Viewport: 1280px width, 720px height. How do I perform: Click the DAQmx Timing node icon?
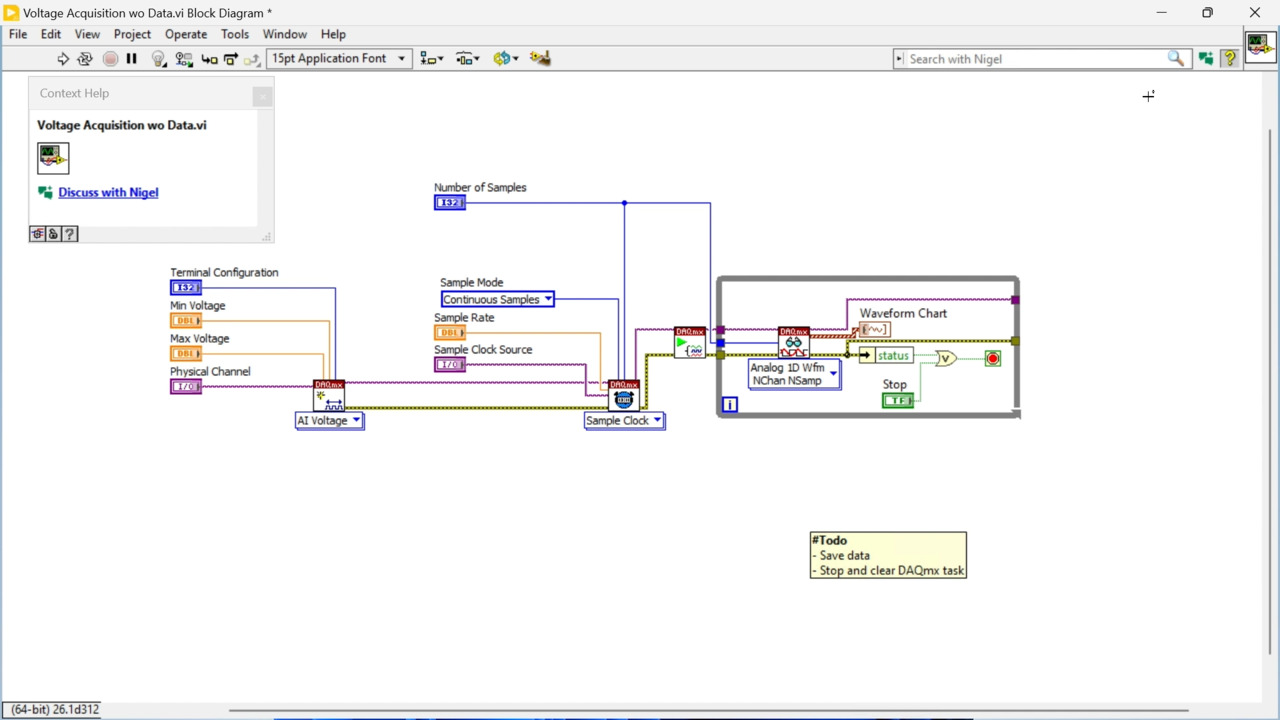pos(623,396)
